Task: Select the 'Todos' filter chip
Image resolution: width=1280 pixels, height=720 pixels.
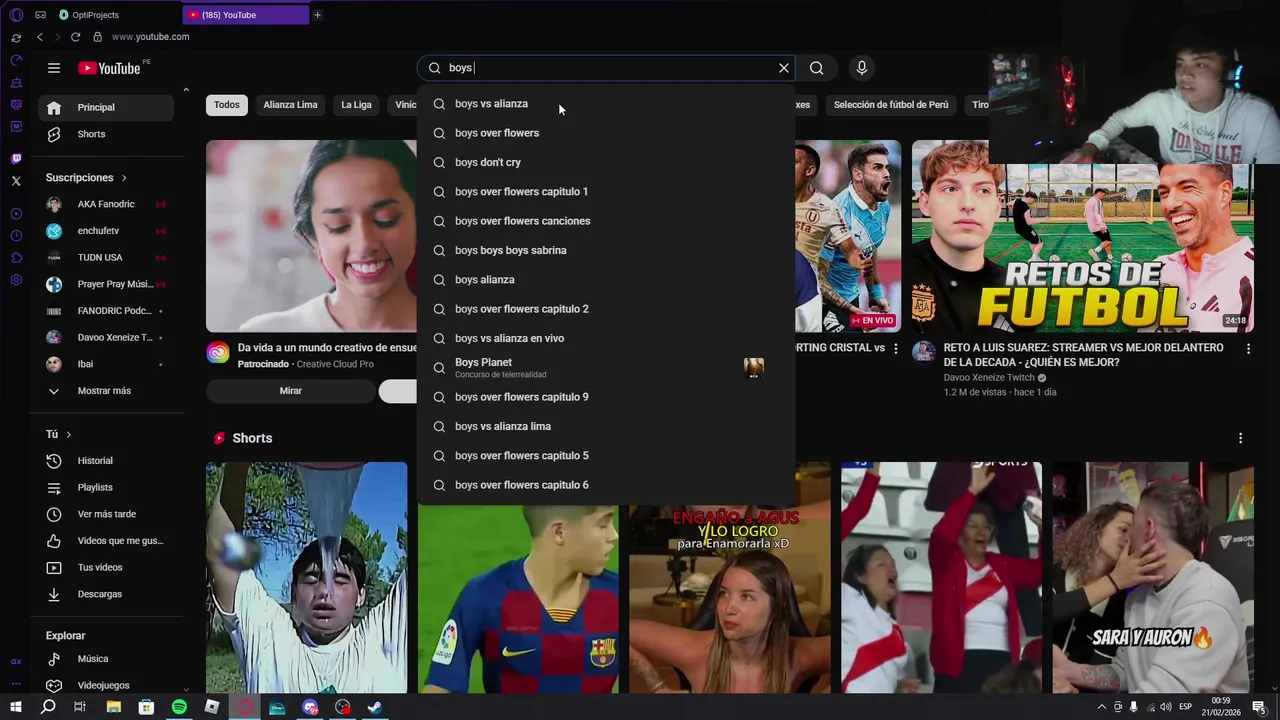Action: pyautogui.click(x=227, y=105)
